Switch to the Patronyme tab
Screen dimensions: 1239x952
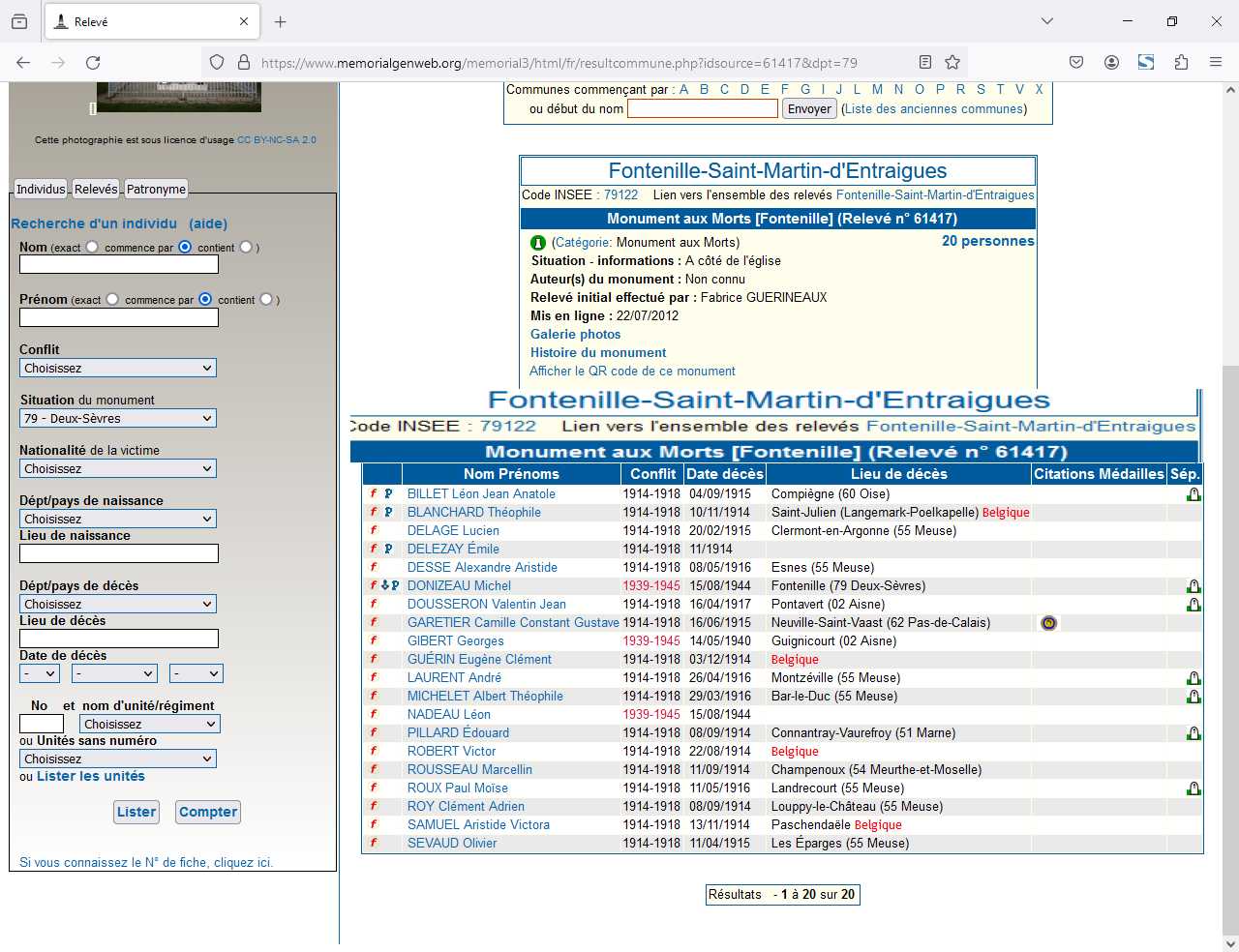156,190
